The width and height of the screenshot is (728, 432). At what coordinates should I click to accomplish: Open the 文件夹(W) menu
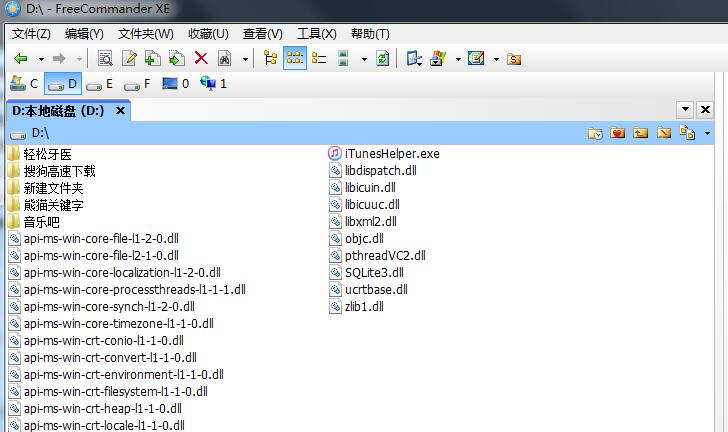[x=145, y=34]
